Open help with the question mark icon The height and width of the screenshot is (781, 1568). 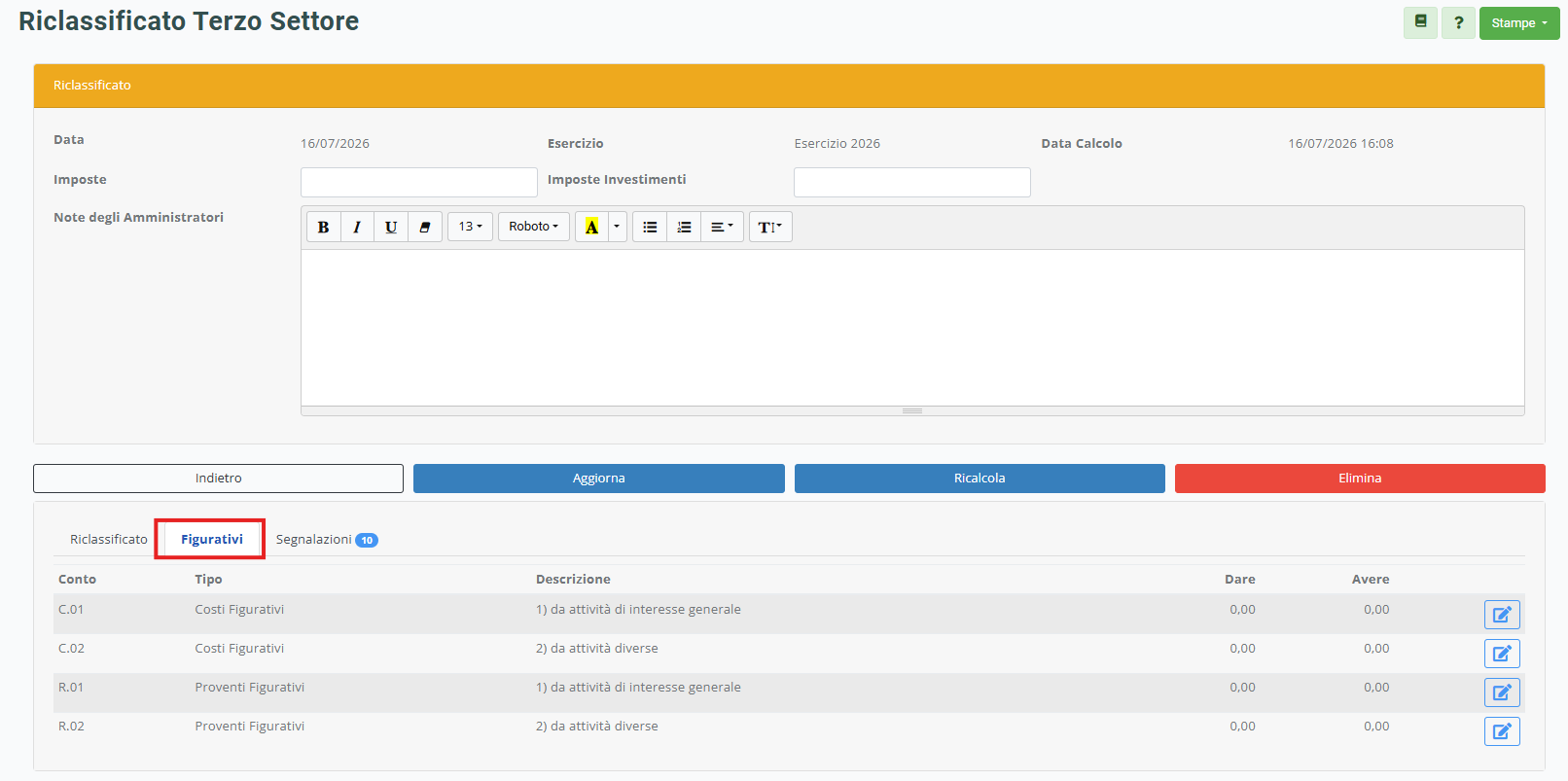pos(1458,22)
